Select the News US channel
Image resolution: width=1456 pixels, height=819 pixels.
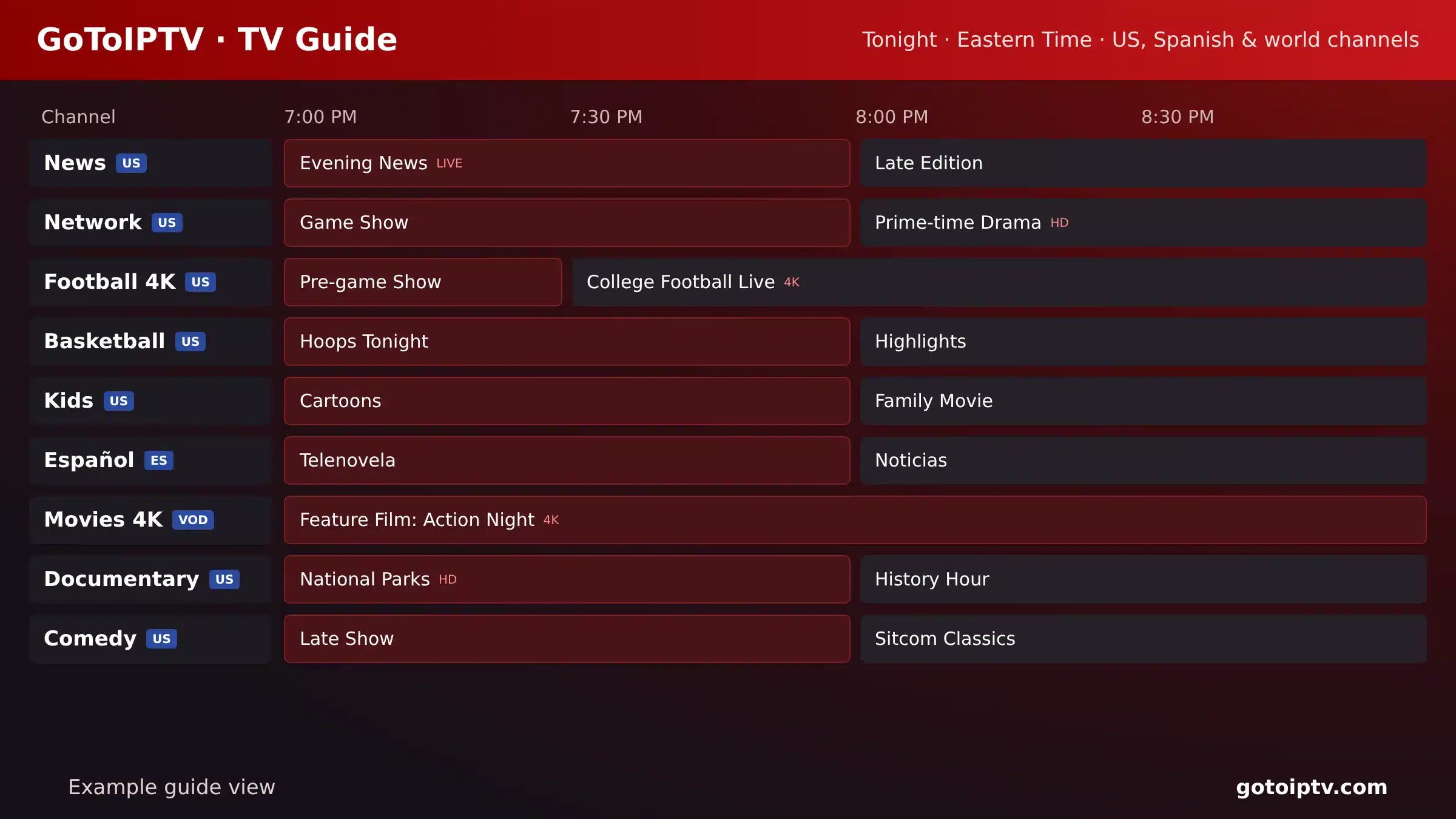pos(150,163)
